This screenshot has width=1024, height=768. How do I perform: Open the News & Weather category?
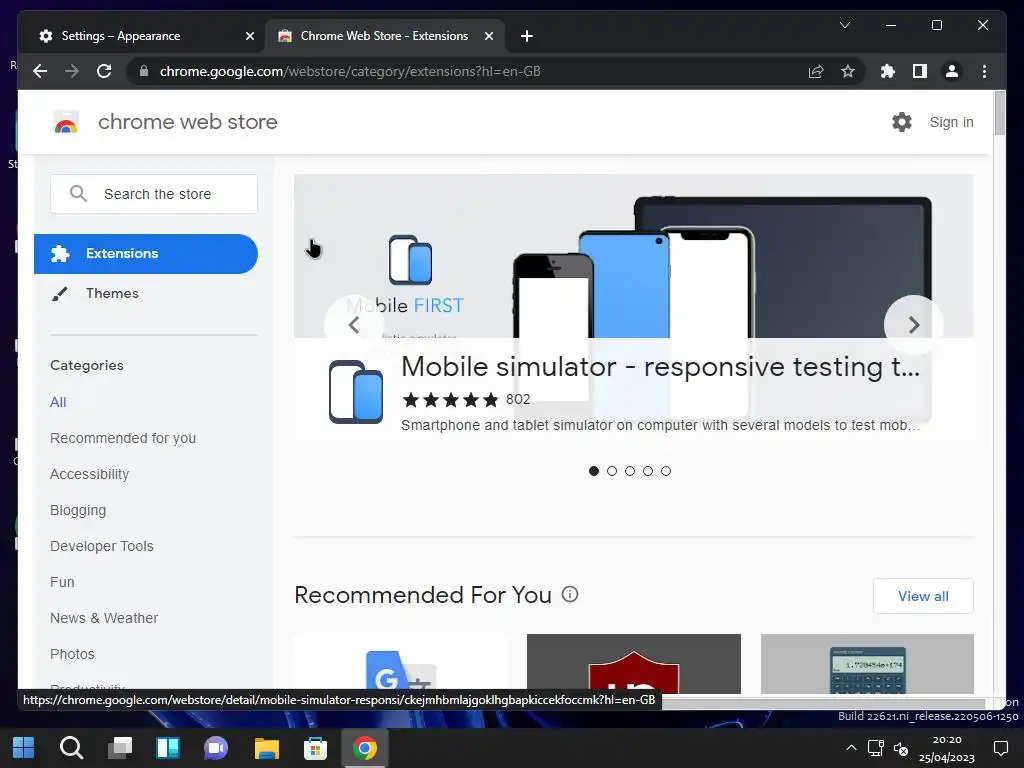(x=104, y=618)
